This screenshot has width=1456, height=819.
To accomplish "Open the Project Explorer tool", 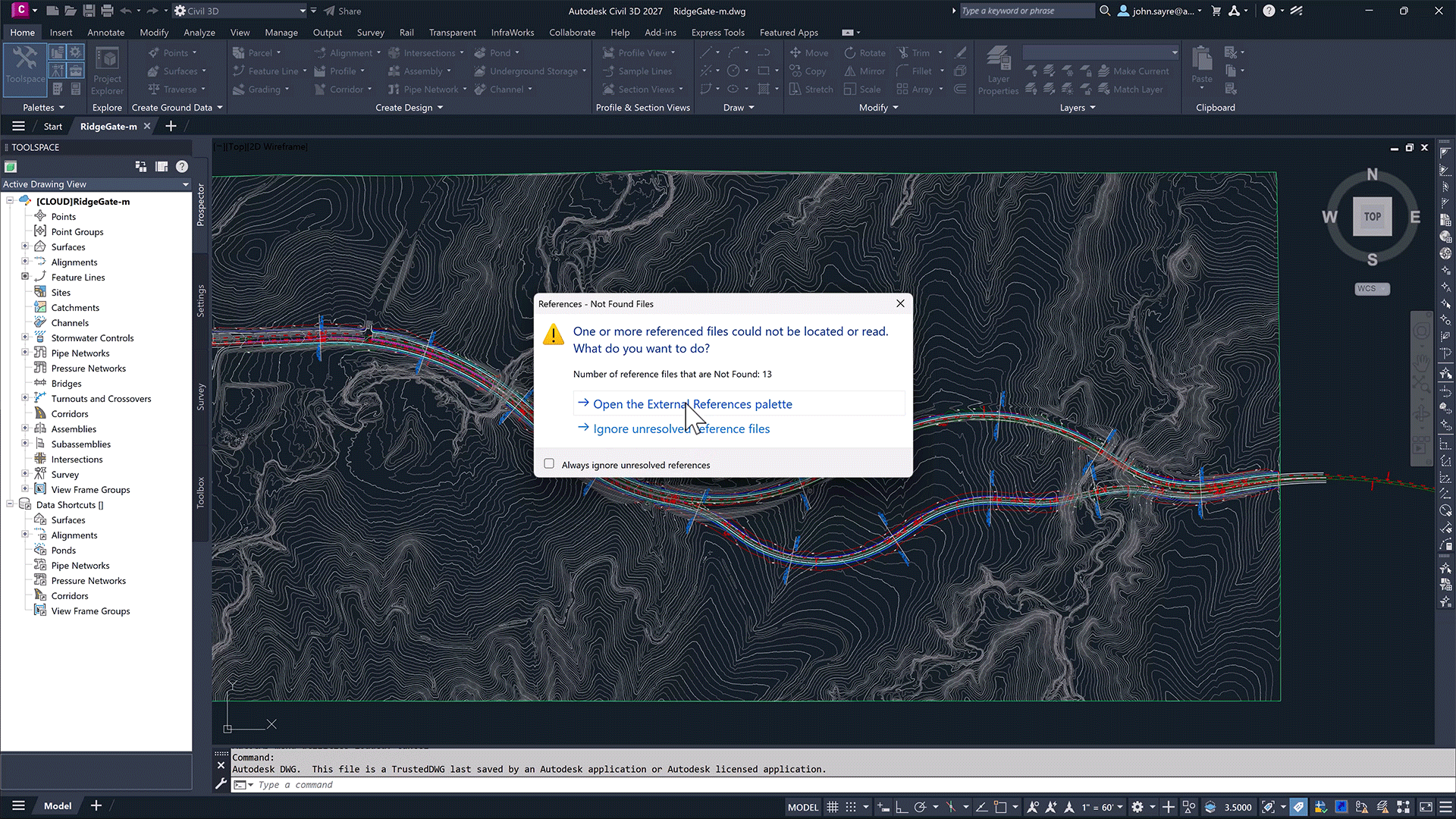I will pos(107,70).
